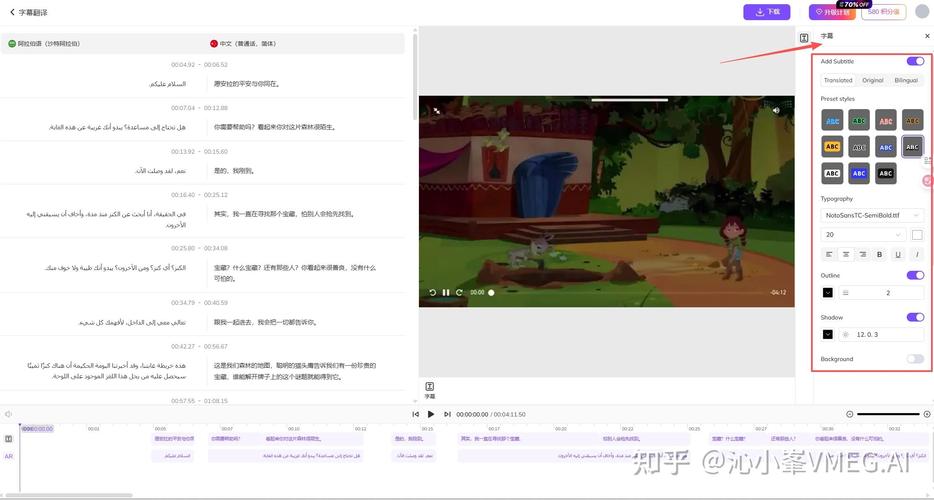Open the white text color swatch
Screen dimensions: 934x500
click(x=917, y=235)
